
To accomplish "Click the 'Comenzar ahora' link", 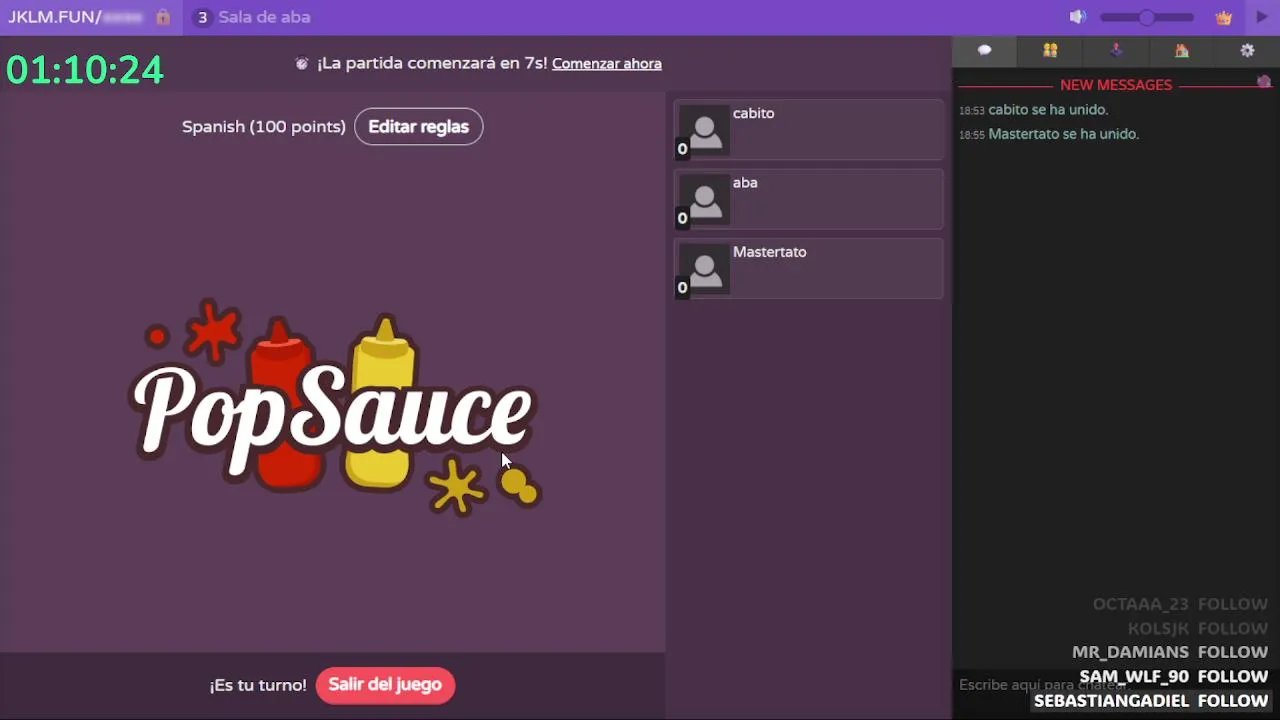I will click(x=607, y=64).
